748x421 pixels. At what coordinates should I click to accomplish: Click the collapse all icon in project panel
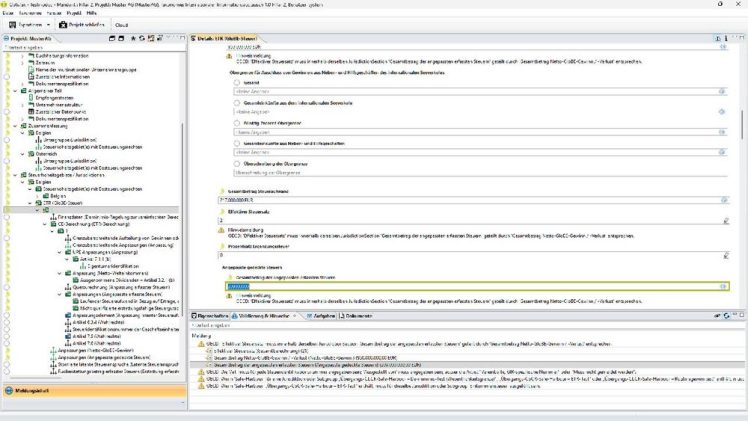112,38
